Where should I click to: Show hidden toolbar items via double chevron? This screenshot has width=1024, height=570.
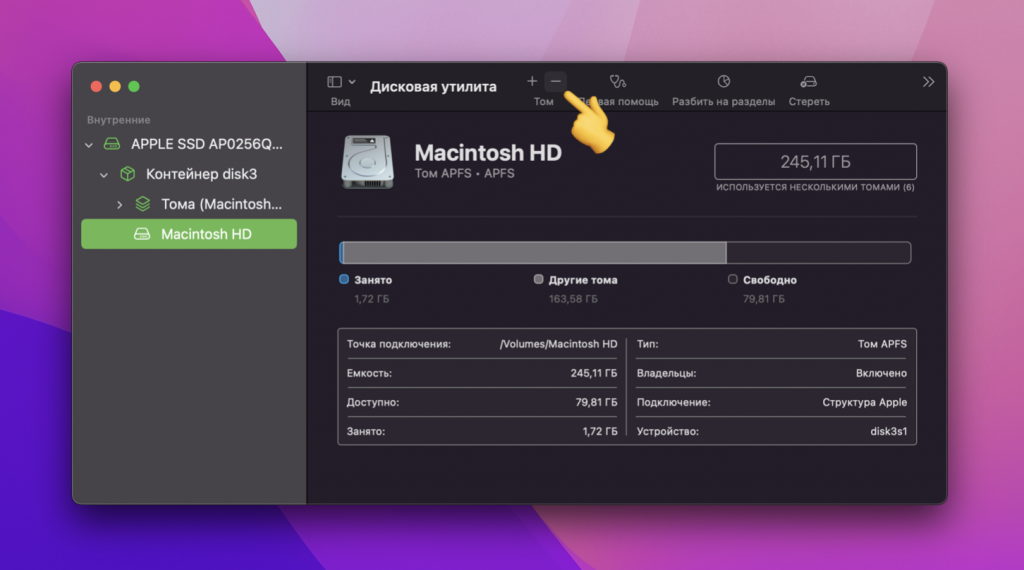928,82
